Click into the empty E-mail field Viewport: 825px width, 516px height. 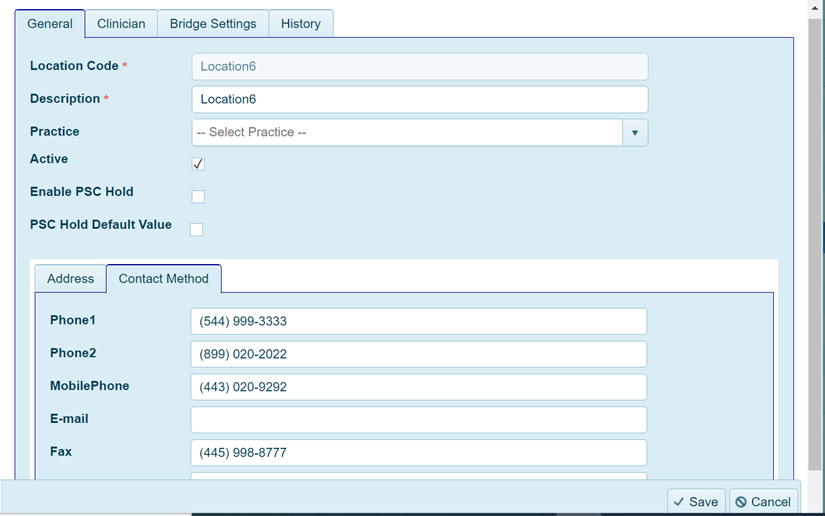[418, 420]
